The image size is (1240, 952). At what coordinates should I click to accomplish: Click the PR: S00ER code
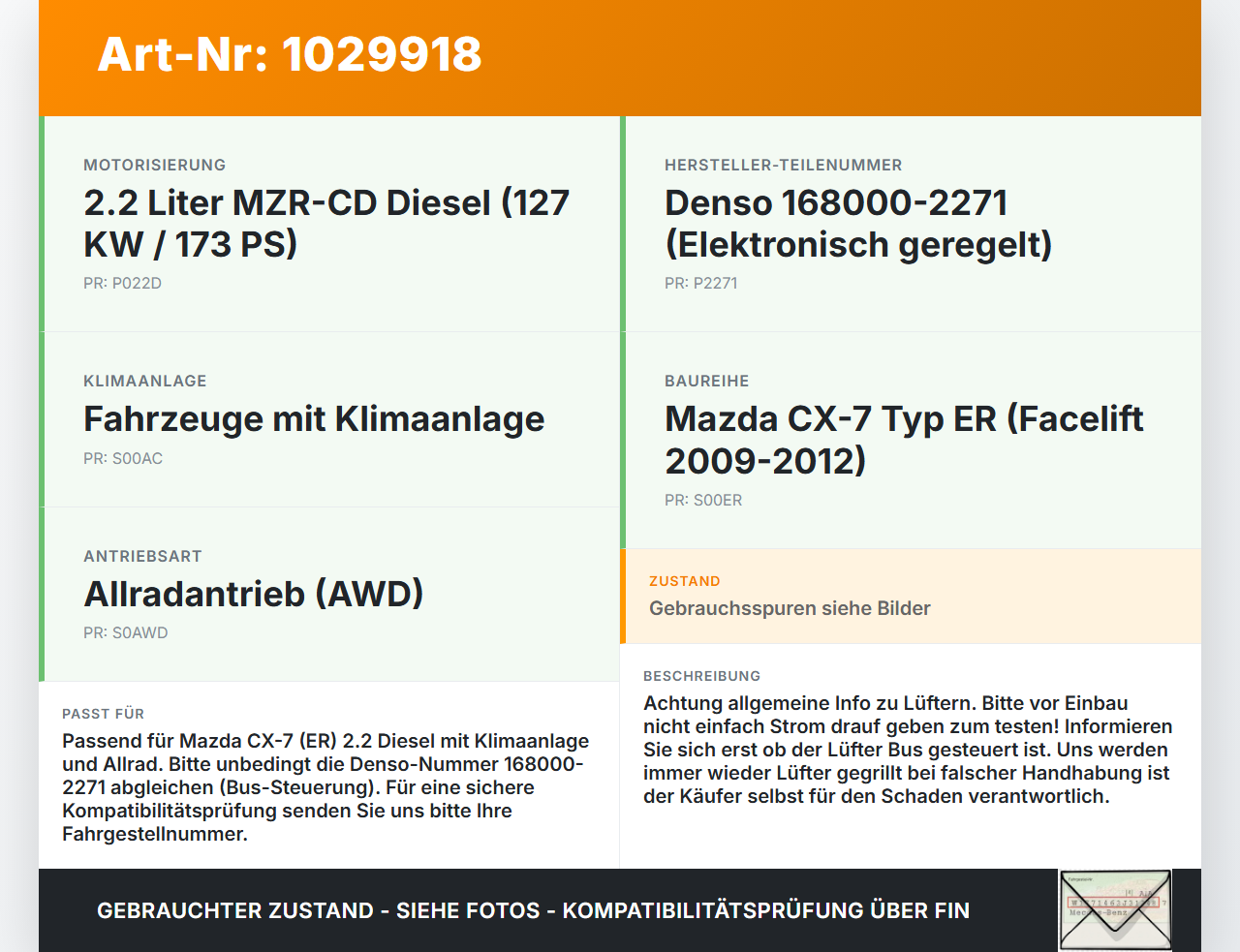703,500
